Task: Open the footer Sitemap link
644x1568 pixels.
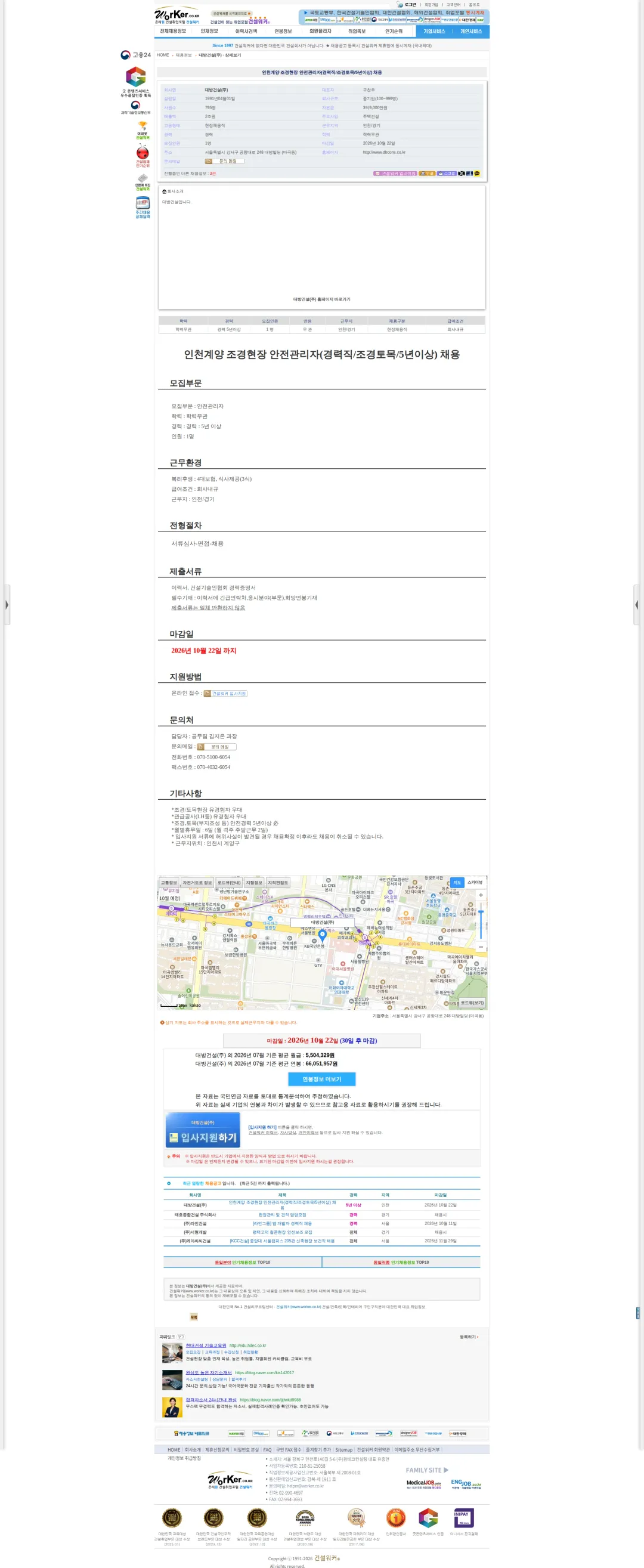Action: 344,1449
